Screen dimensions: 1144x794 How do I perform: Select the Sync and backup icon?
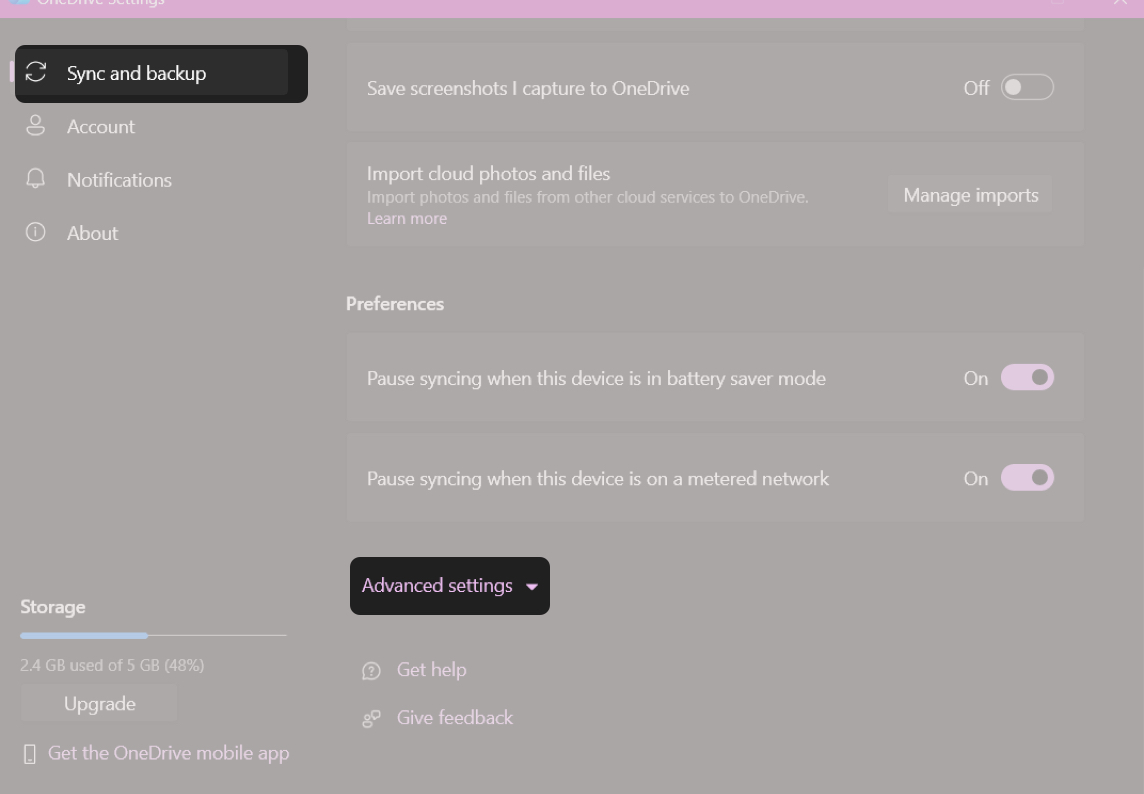[36, 72]
